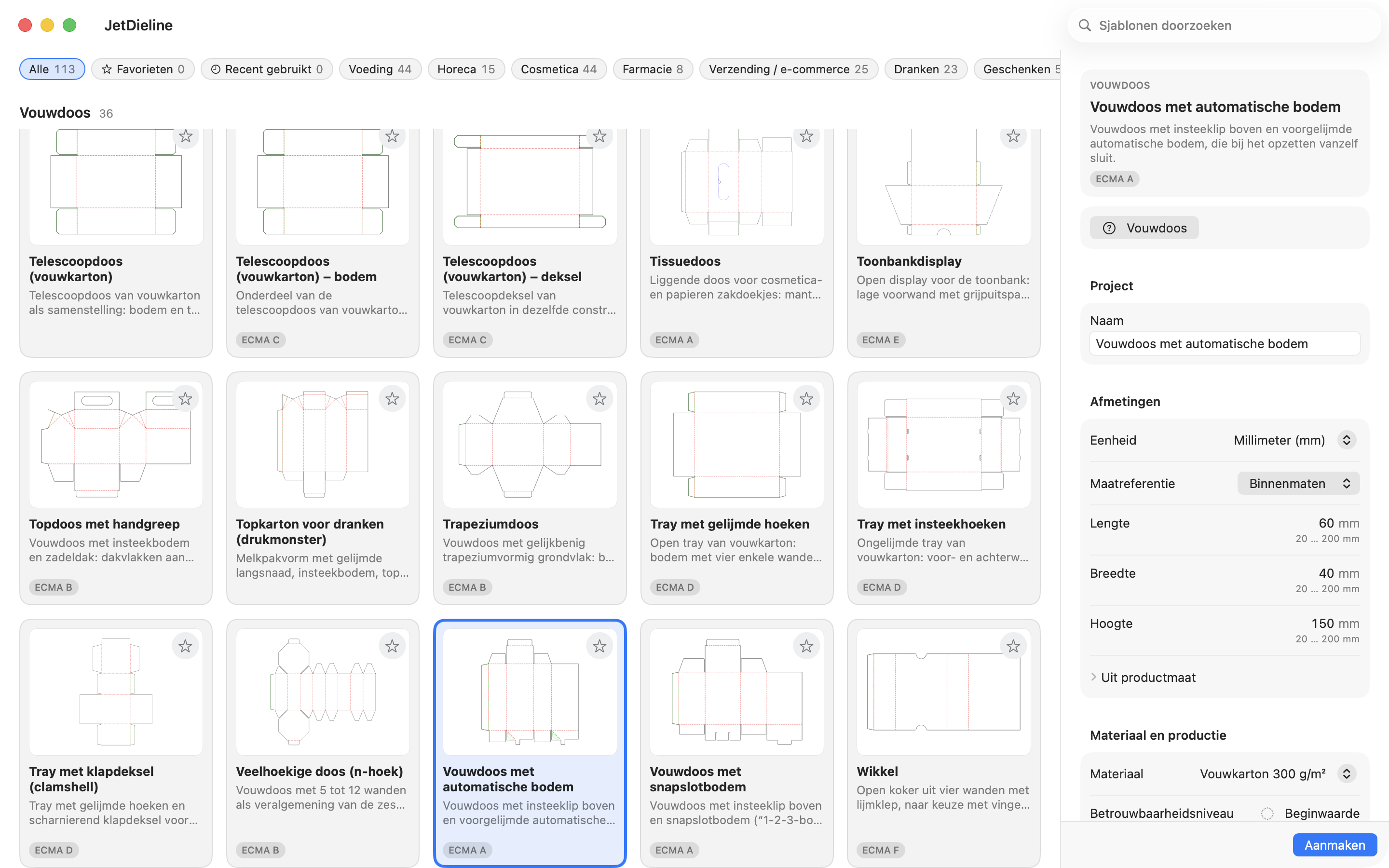Add Trapeziumdoos to favorites
The image size is (1389, 868).
(x=599, y=399)
